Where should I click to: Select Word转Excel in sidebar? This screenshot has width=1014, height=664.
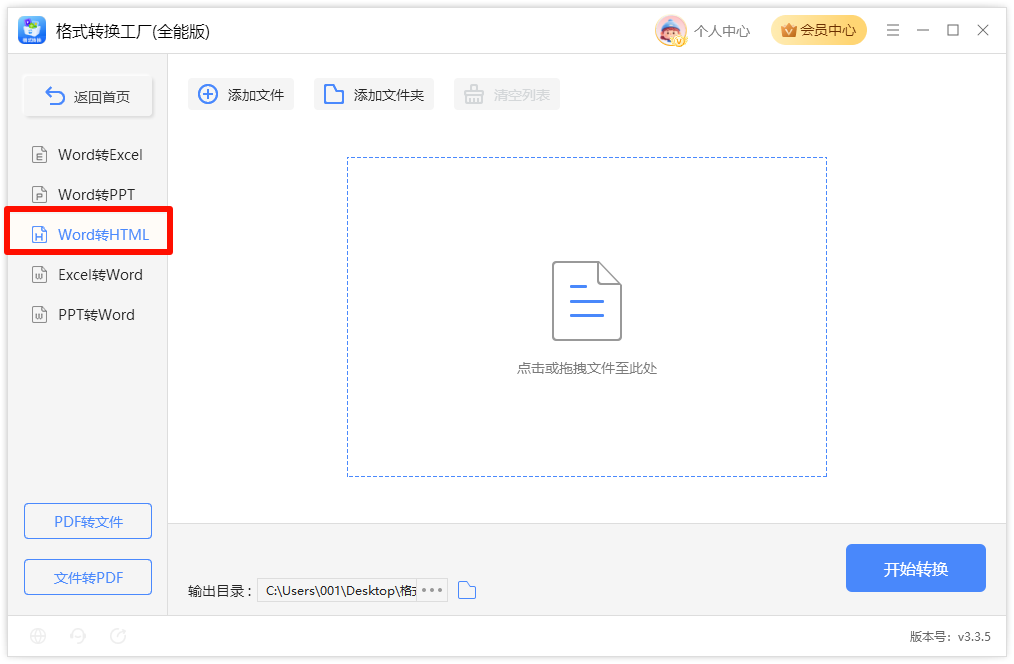click(87, 155)
